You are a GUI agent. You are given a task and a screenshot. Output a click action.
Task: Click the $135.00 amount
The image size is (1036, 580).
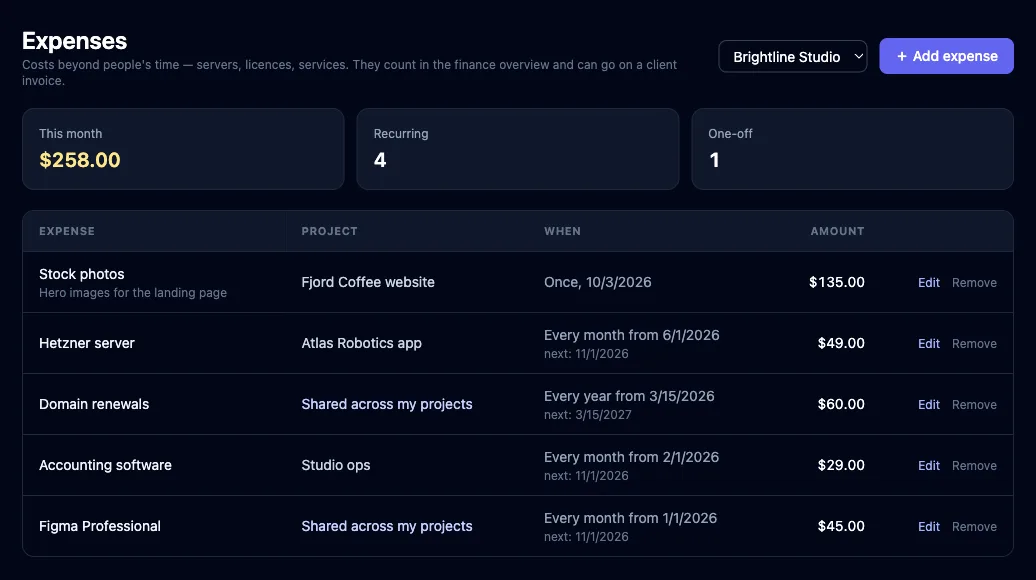(836, 282)
